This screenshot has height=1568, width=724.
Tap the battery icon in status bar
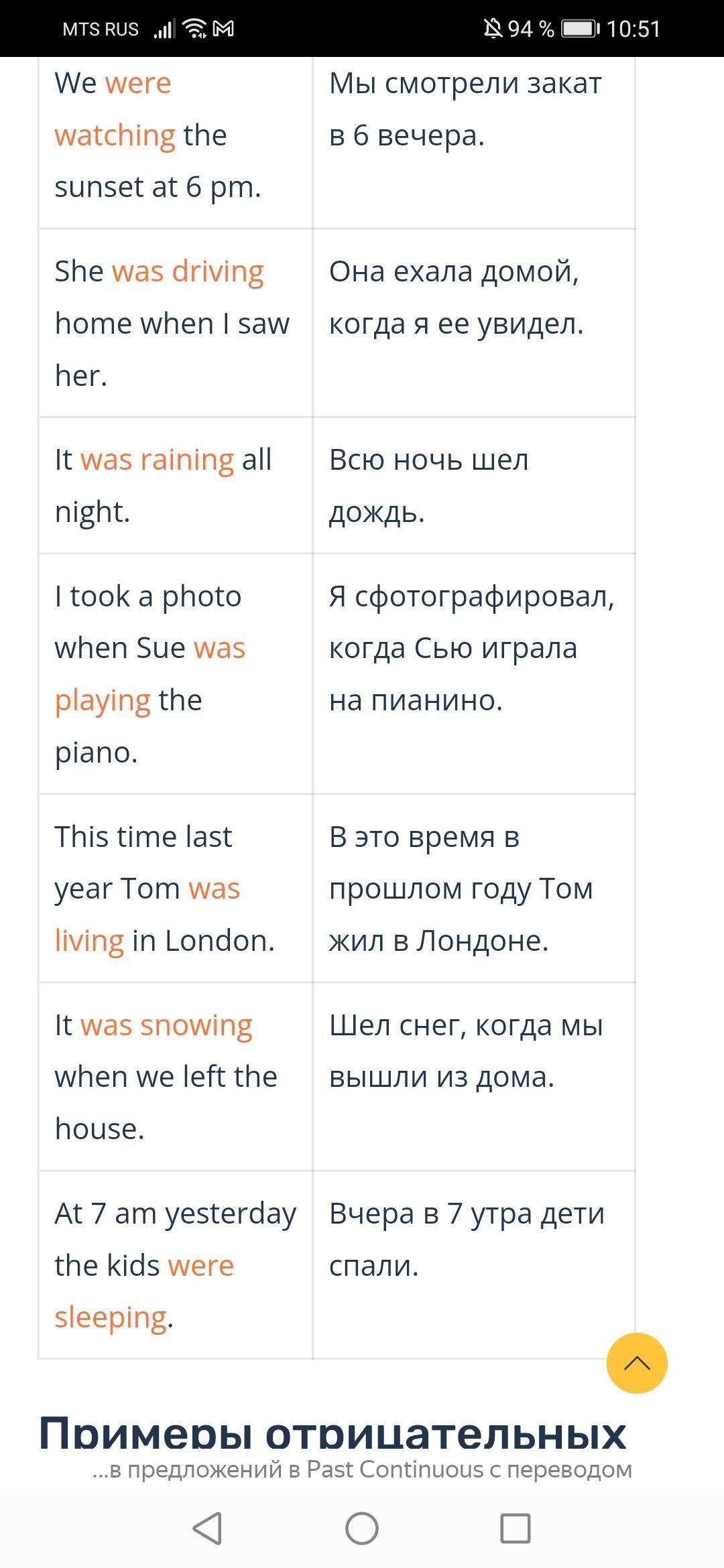[x=581, y=29]
